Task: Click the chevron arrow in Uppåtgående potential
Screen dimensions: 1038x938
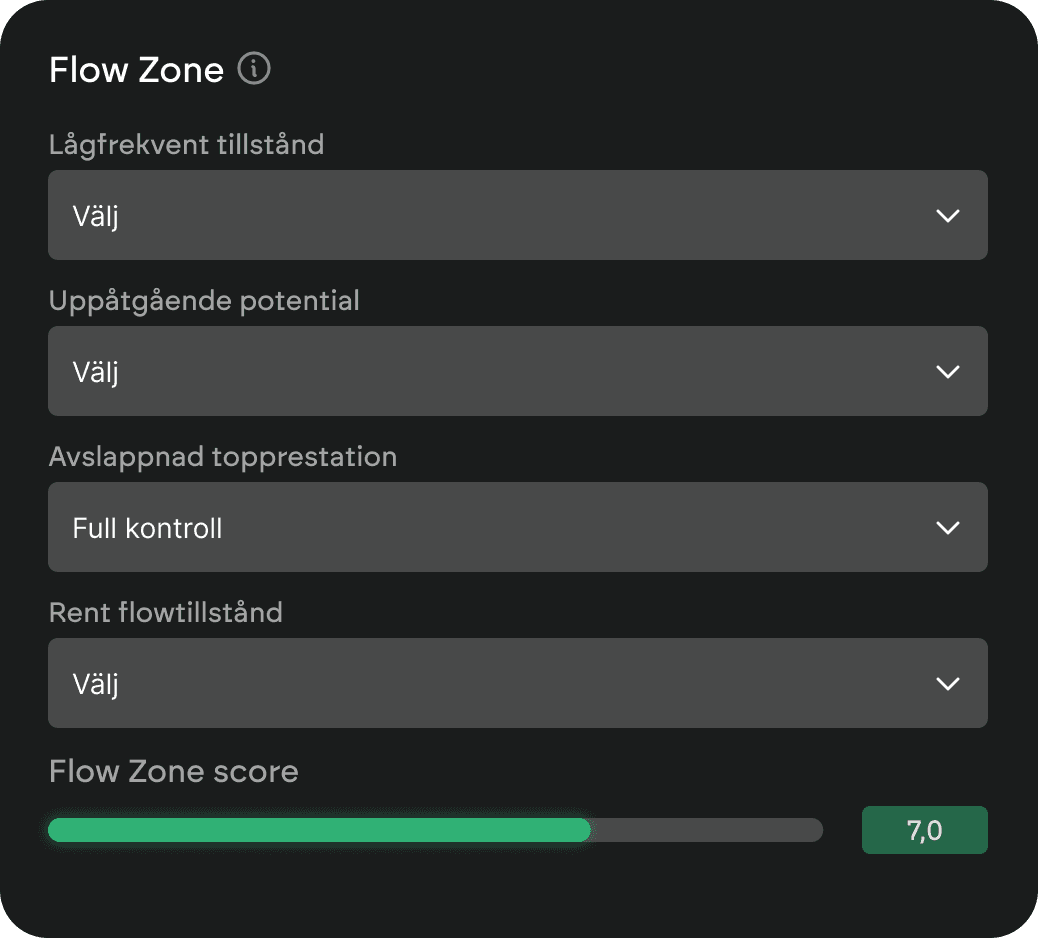Action: 947,371
